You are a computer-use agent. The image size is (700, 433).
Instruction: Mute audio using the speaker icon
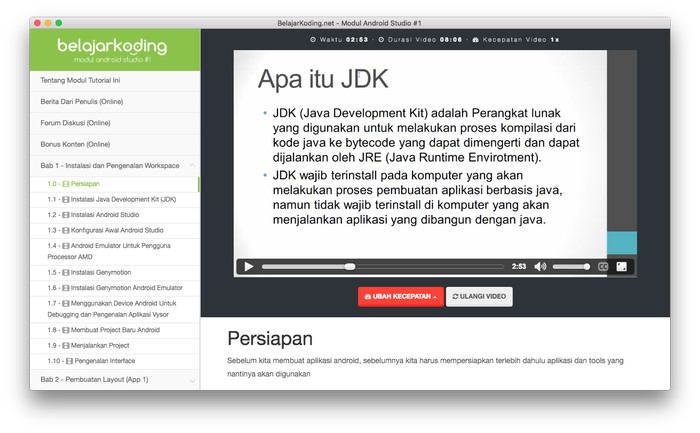pos(540,266)
